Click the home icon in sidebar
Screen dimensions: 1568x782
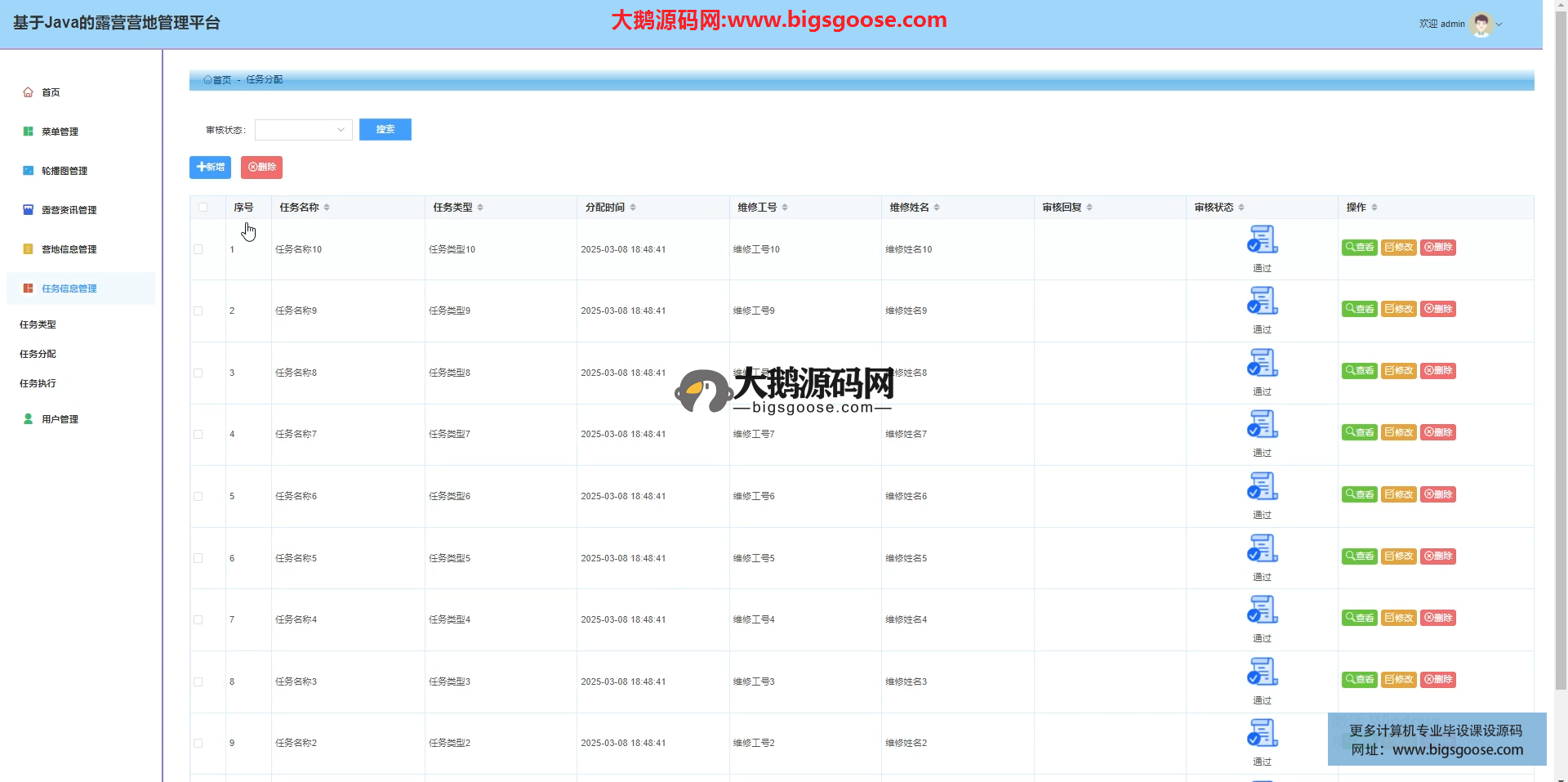[28, 92]
